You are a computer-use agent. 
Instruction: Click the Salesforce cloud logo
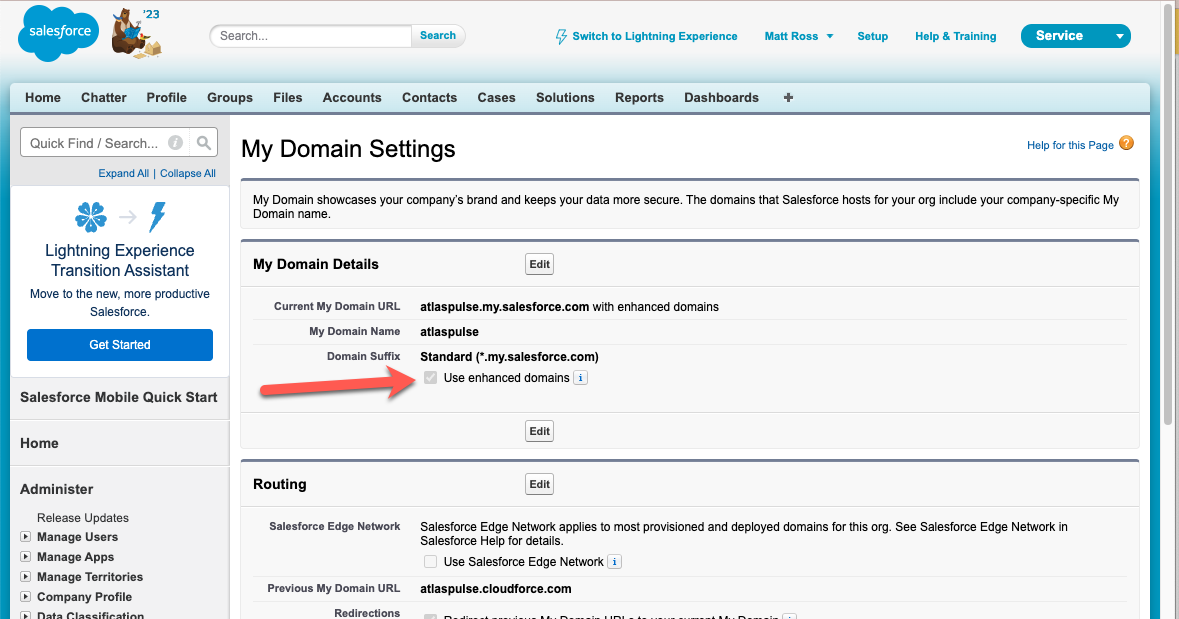point(59,33)
